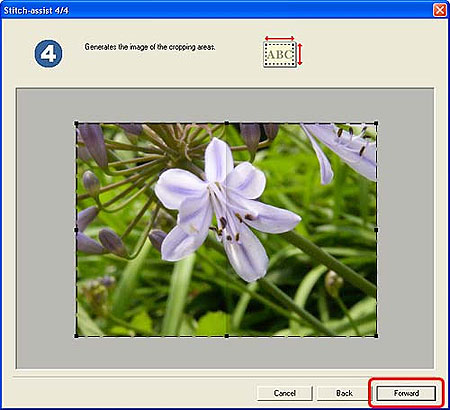Image resolution: width=450 pixels, height=410 pixels.
Task: Click the Stitch-assist 4/4 title bar
Action: click(x=217, y=10)
